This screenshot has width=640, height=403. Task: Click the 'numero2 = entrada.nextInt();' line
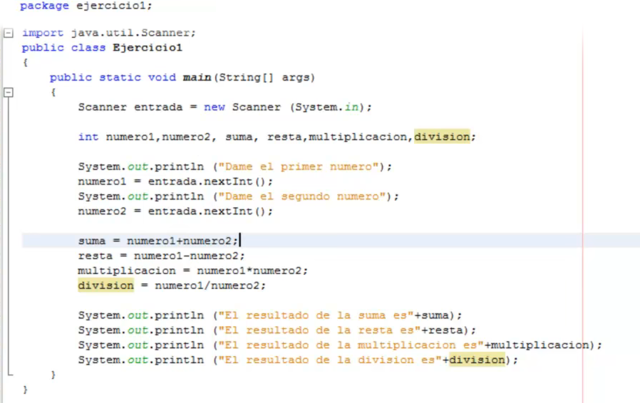[x=175, y=212]
